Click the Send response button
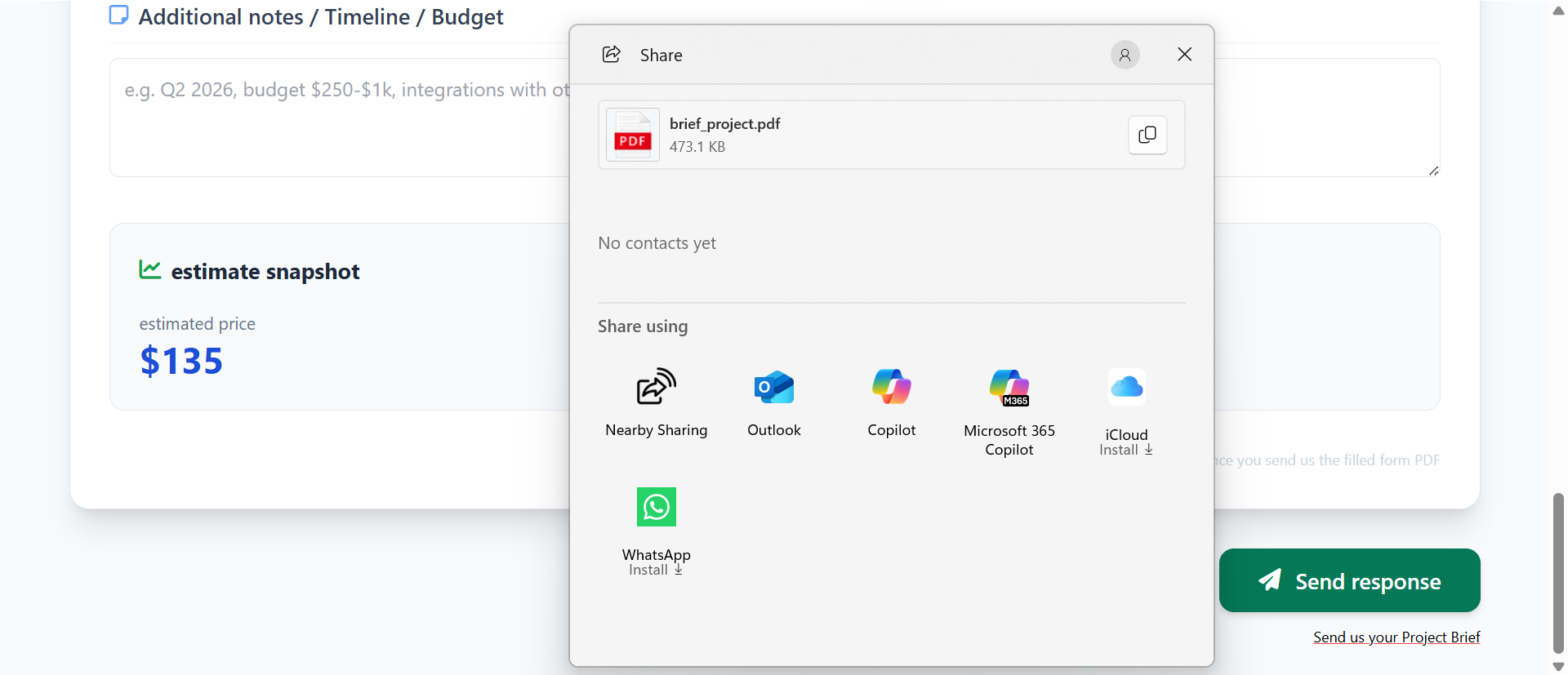Viewport: 1568px width, 675px height. click(1349, 580)
